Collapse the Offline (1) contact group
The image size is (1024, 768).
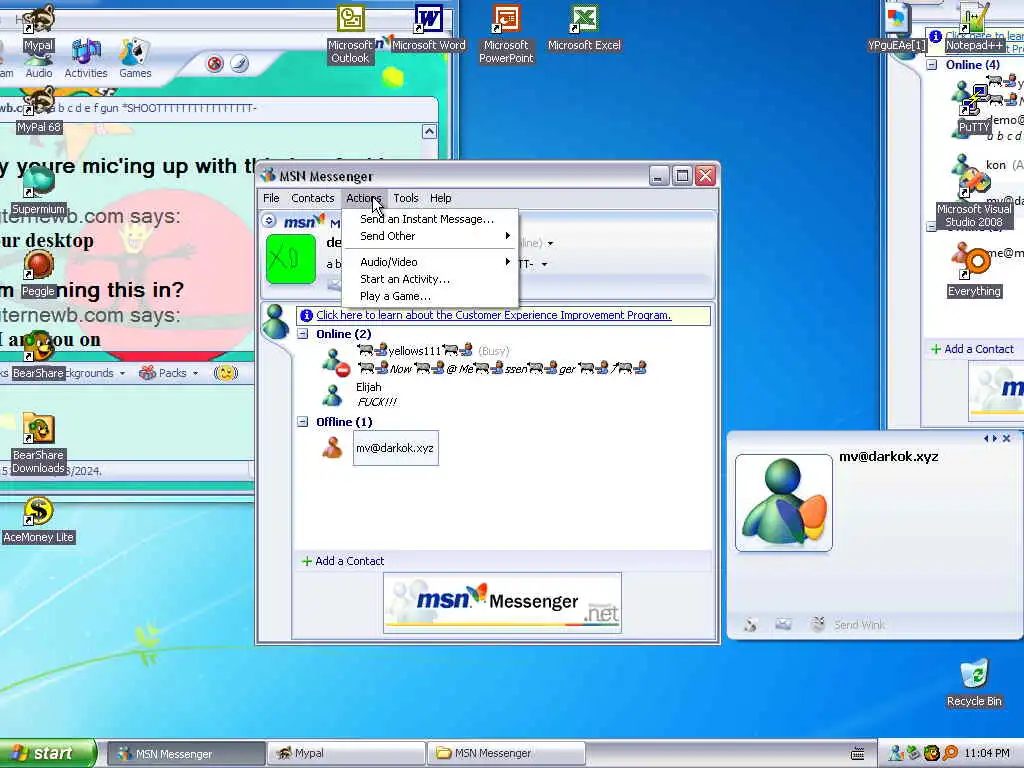303,422
